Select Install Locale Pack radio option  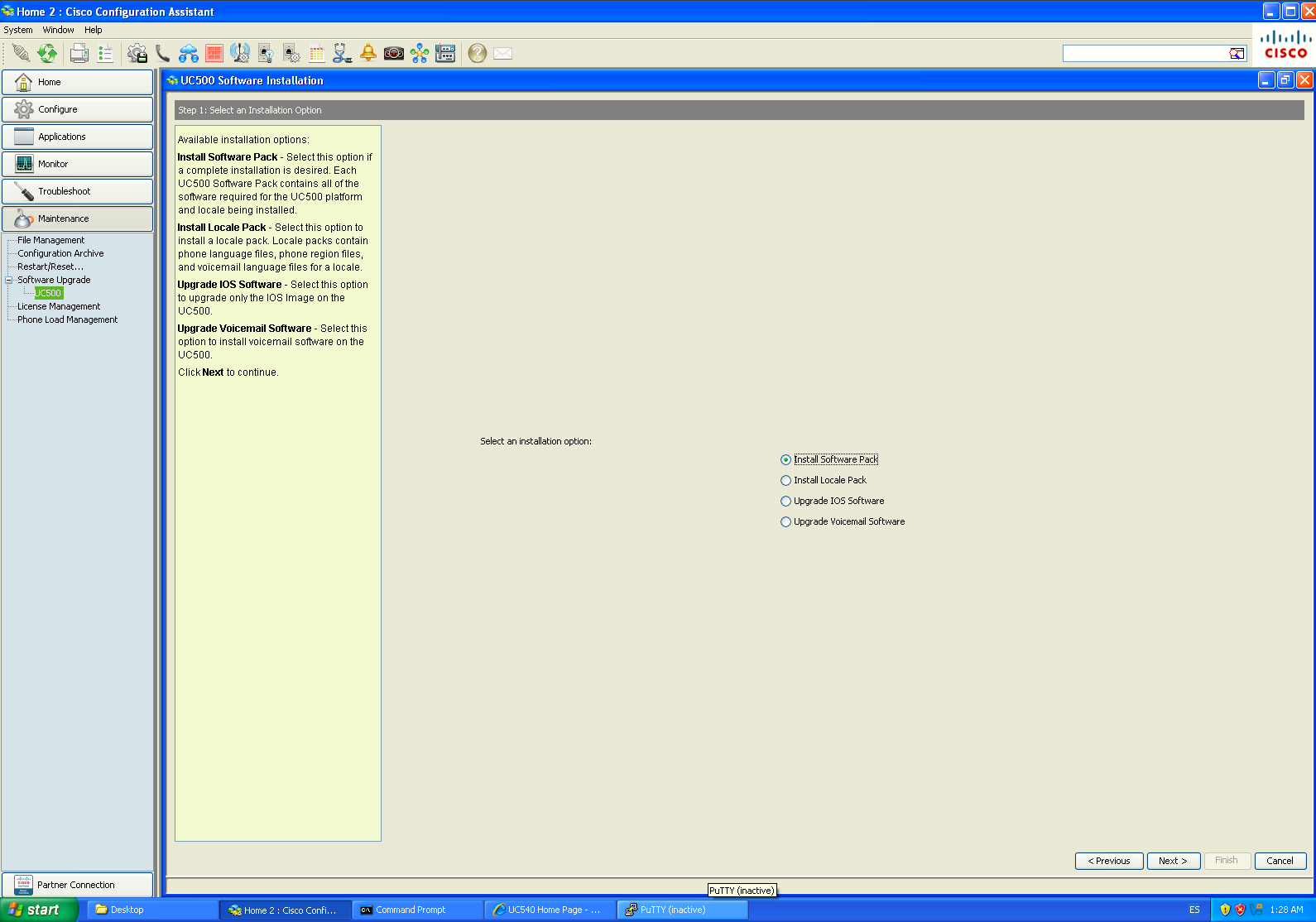[824, 480]
